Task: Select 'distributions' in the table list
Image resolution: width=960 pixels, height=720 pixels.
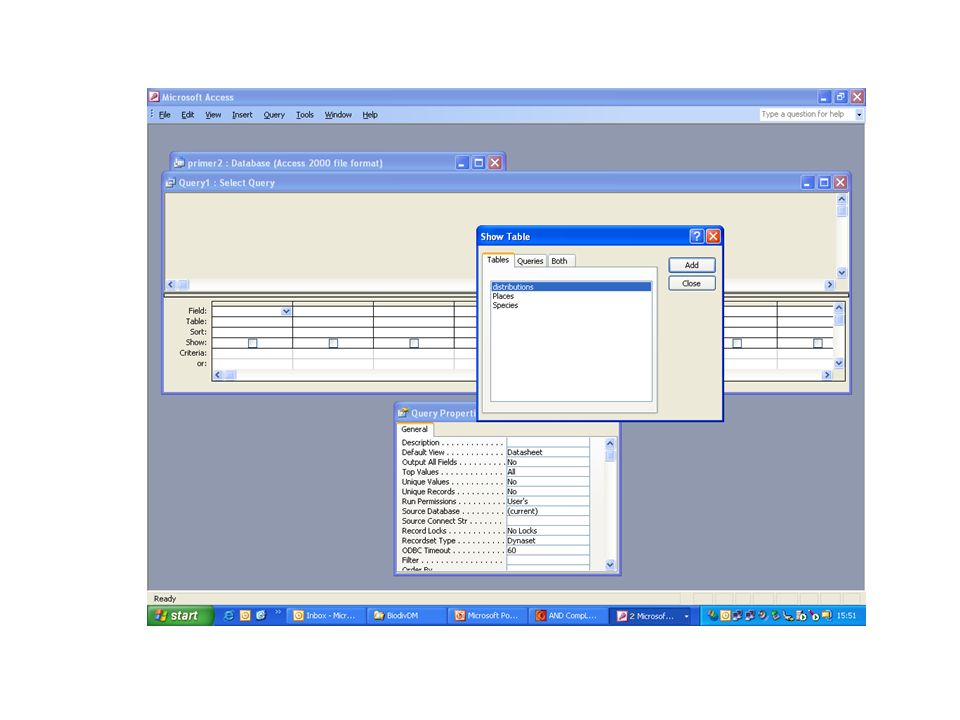Action: tap(571, 287)
